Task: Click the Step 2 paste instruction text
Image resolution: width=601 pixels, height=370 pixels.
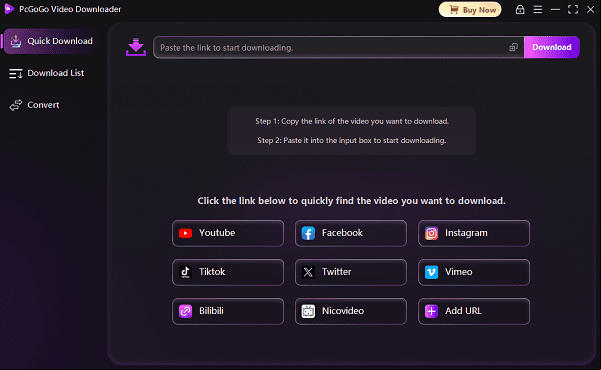Action: click(x=352, y=140)
